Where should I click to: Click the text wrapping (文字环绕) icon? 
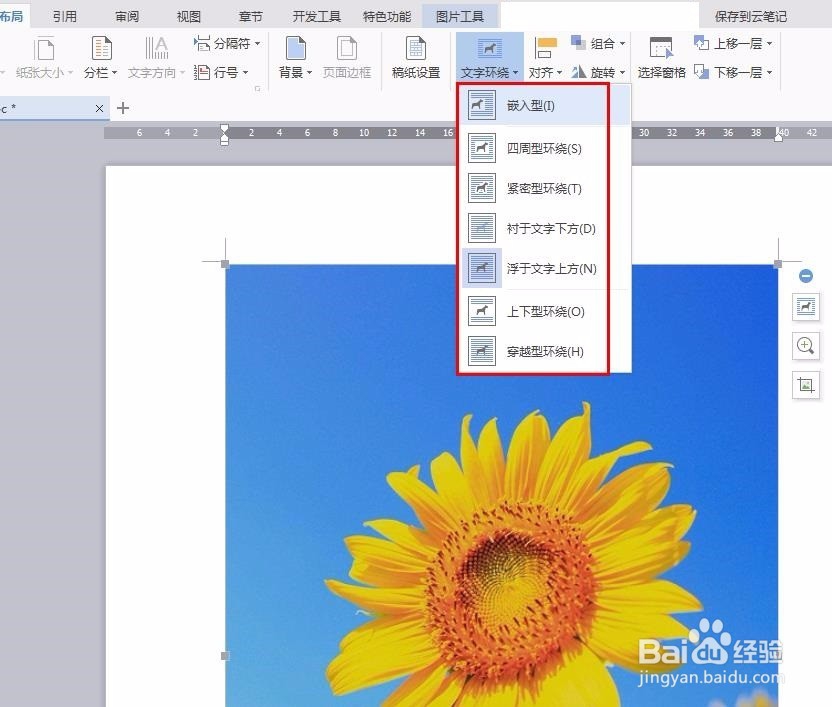pyautogui.click(x=489, y=49)
